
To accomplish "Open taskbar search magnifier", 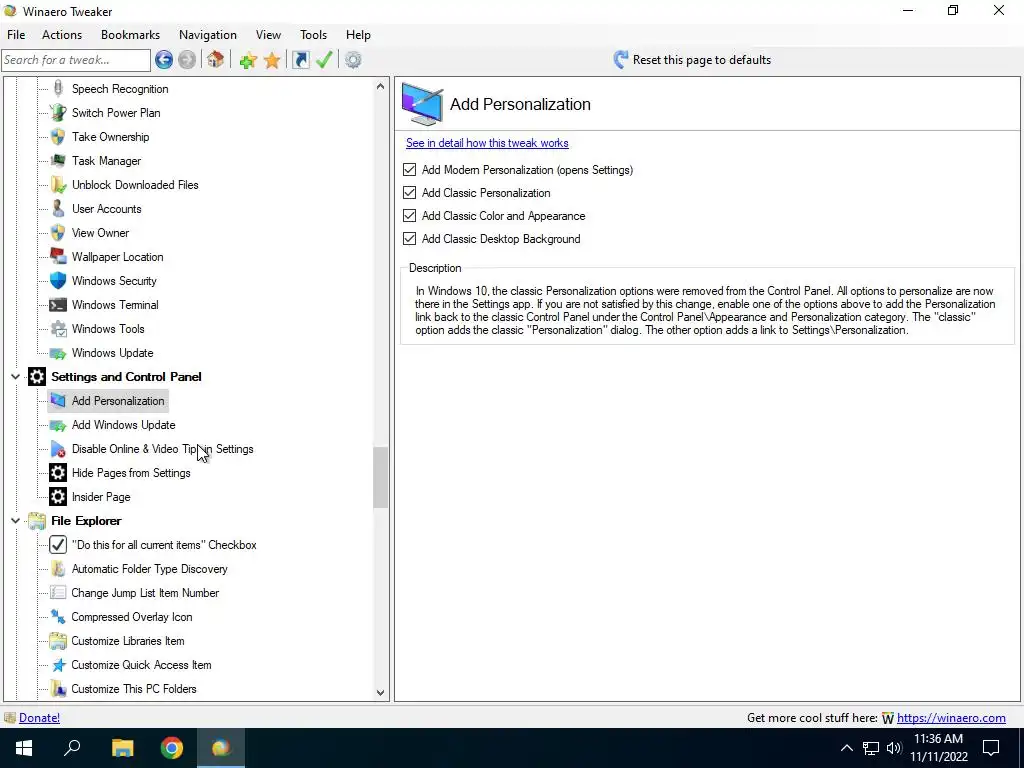I will pyautogui.click(x=72, y=748).
